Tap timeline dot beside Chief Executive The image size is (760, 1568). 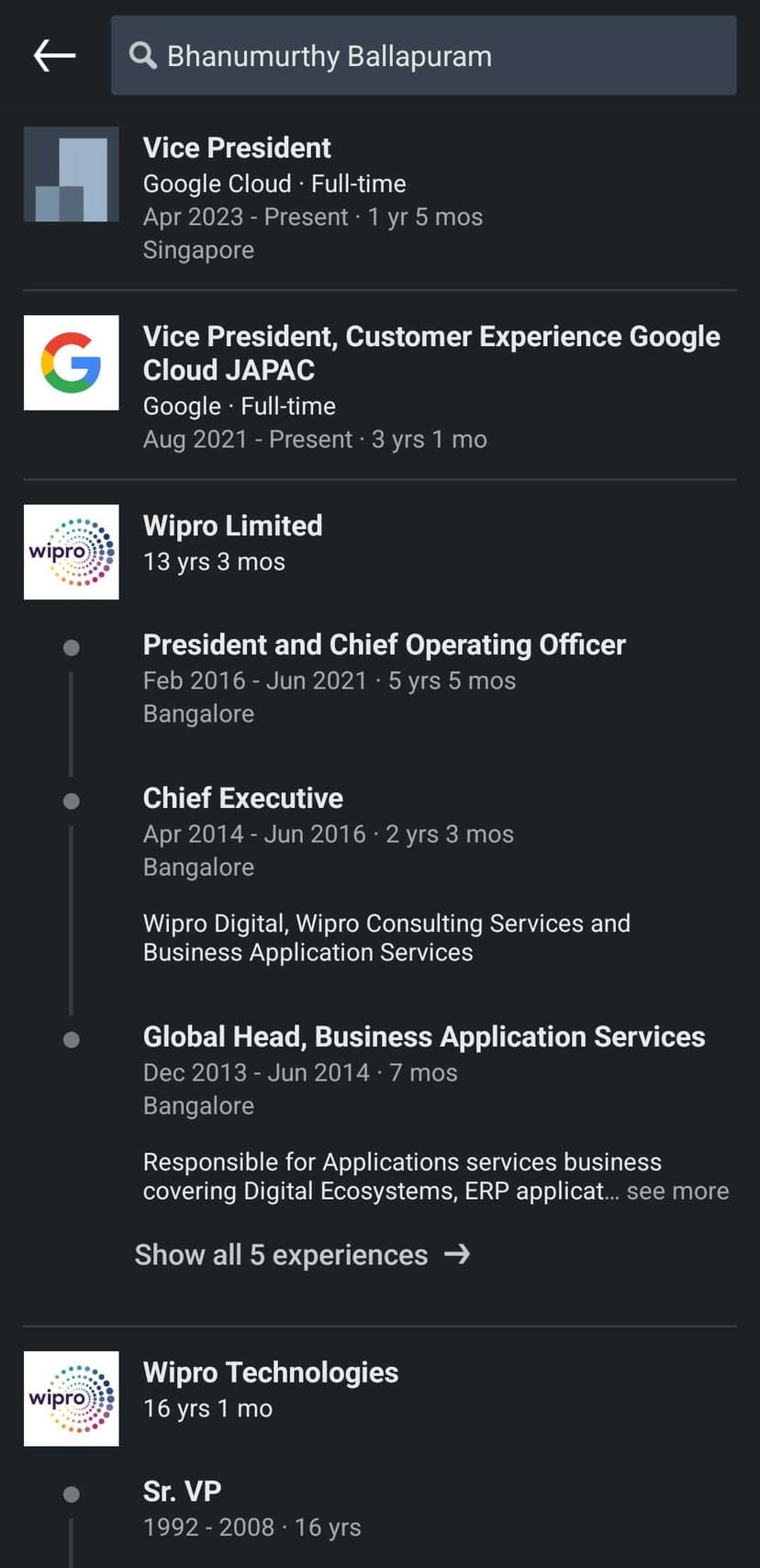[x=71, y=801]
